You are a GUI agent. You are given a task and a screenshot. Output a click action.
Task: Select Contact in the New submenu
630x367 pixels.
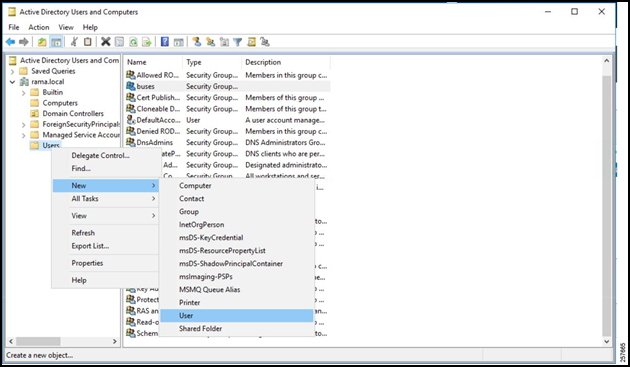[236, 199]
